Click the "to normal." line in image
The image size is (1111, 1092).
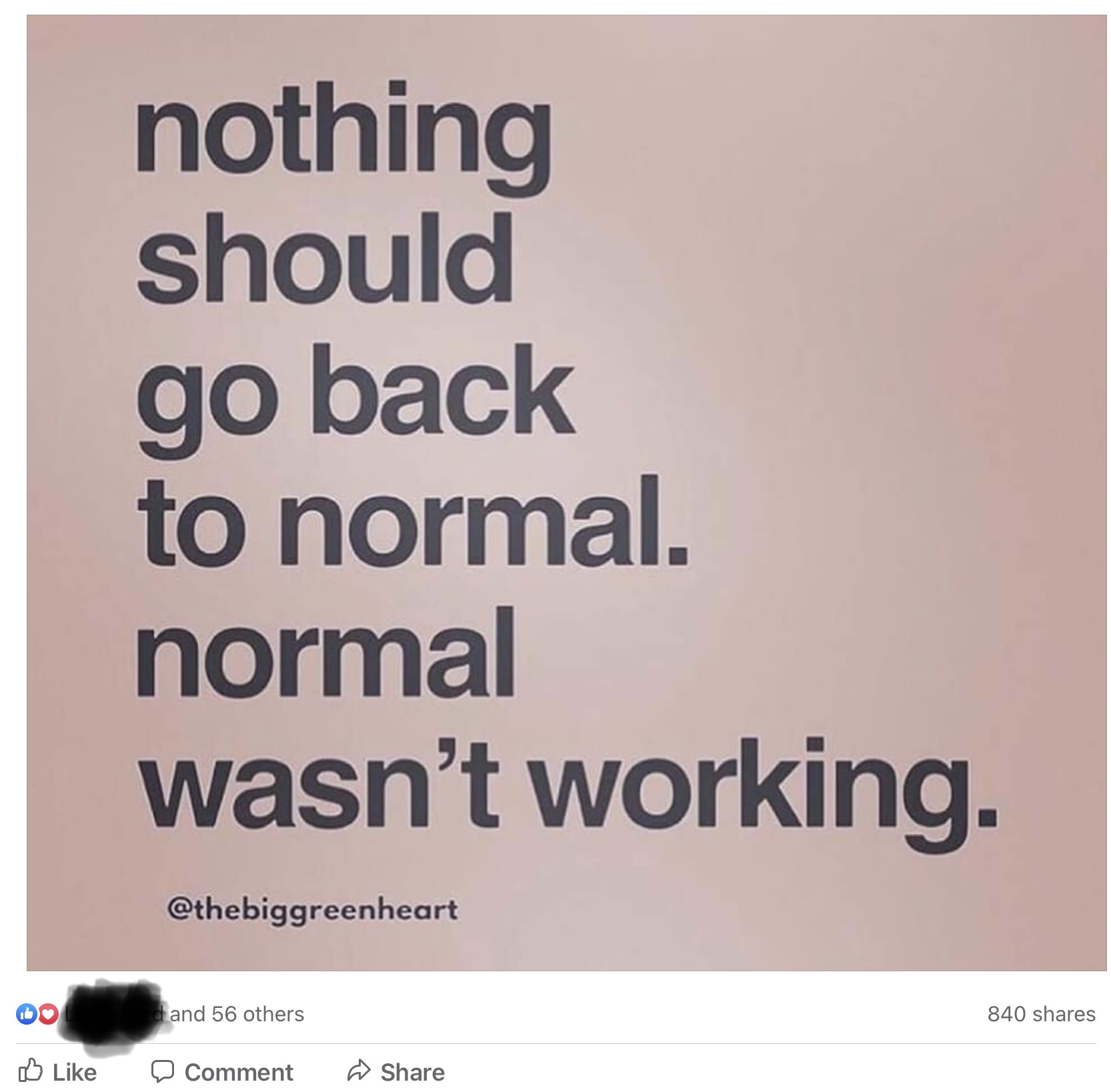tap(412, 520)
